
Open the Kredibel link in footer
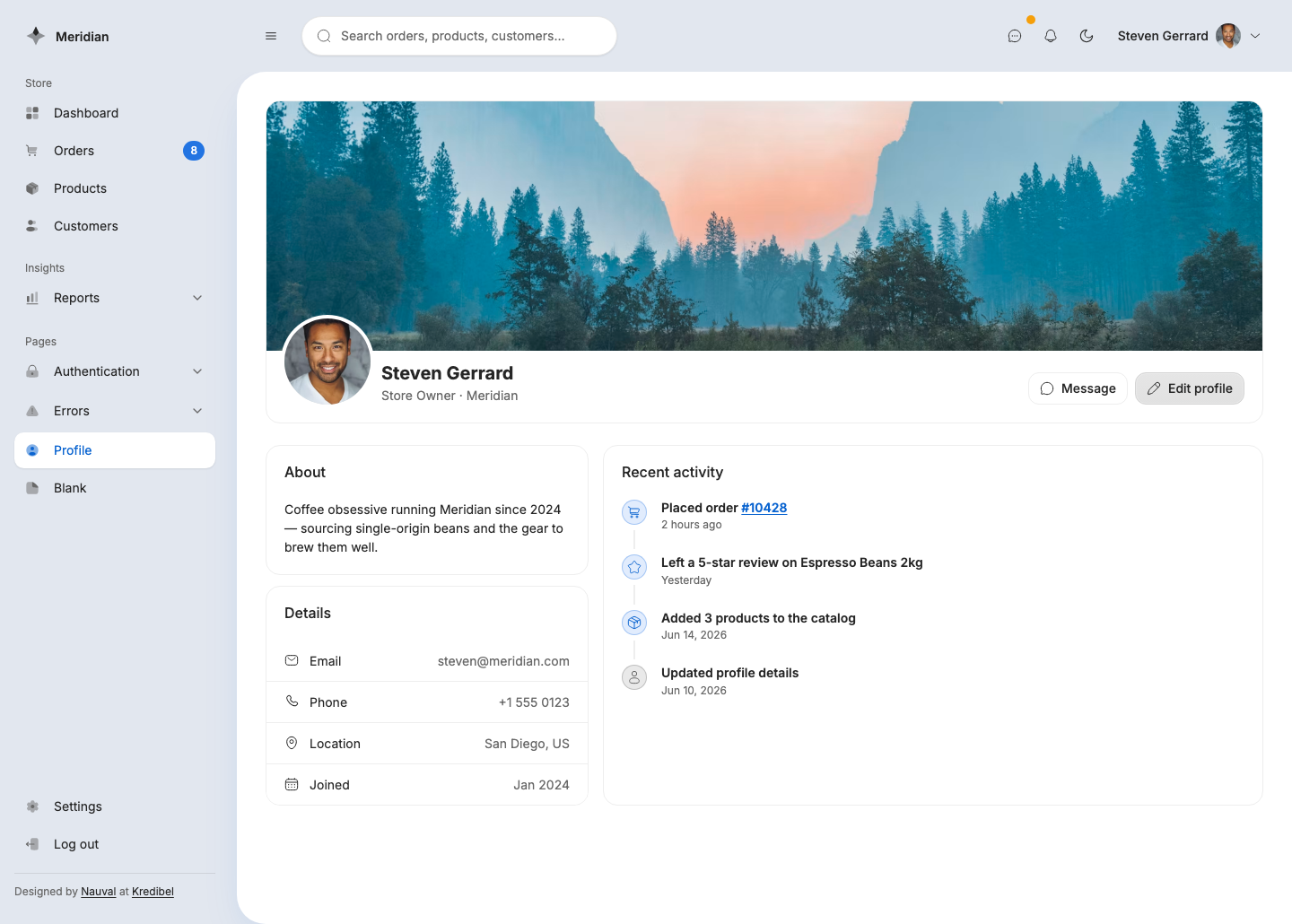point(153,892)
